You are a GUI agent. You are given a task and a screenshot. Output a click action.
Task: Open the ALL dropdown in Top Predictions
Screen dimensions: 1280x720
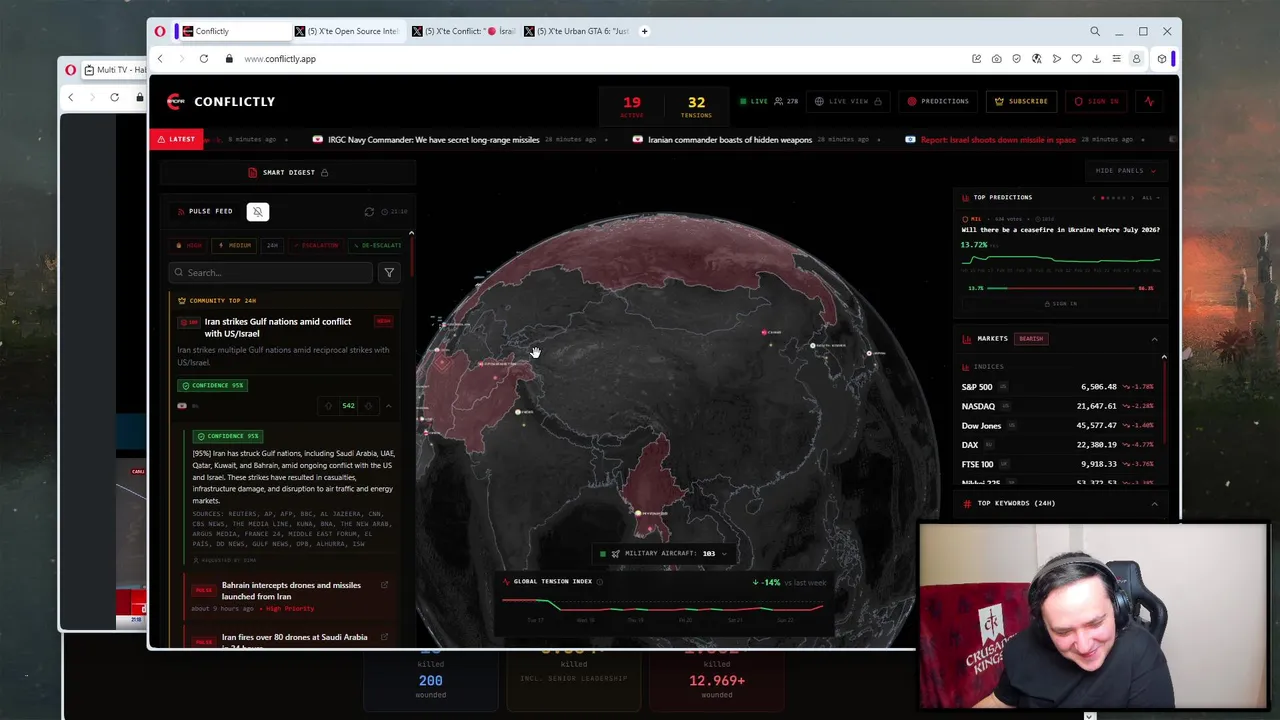click(1150, 198)
